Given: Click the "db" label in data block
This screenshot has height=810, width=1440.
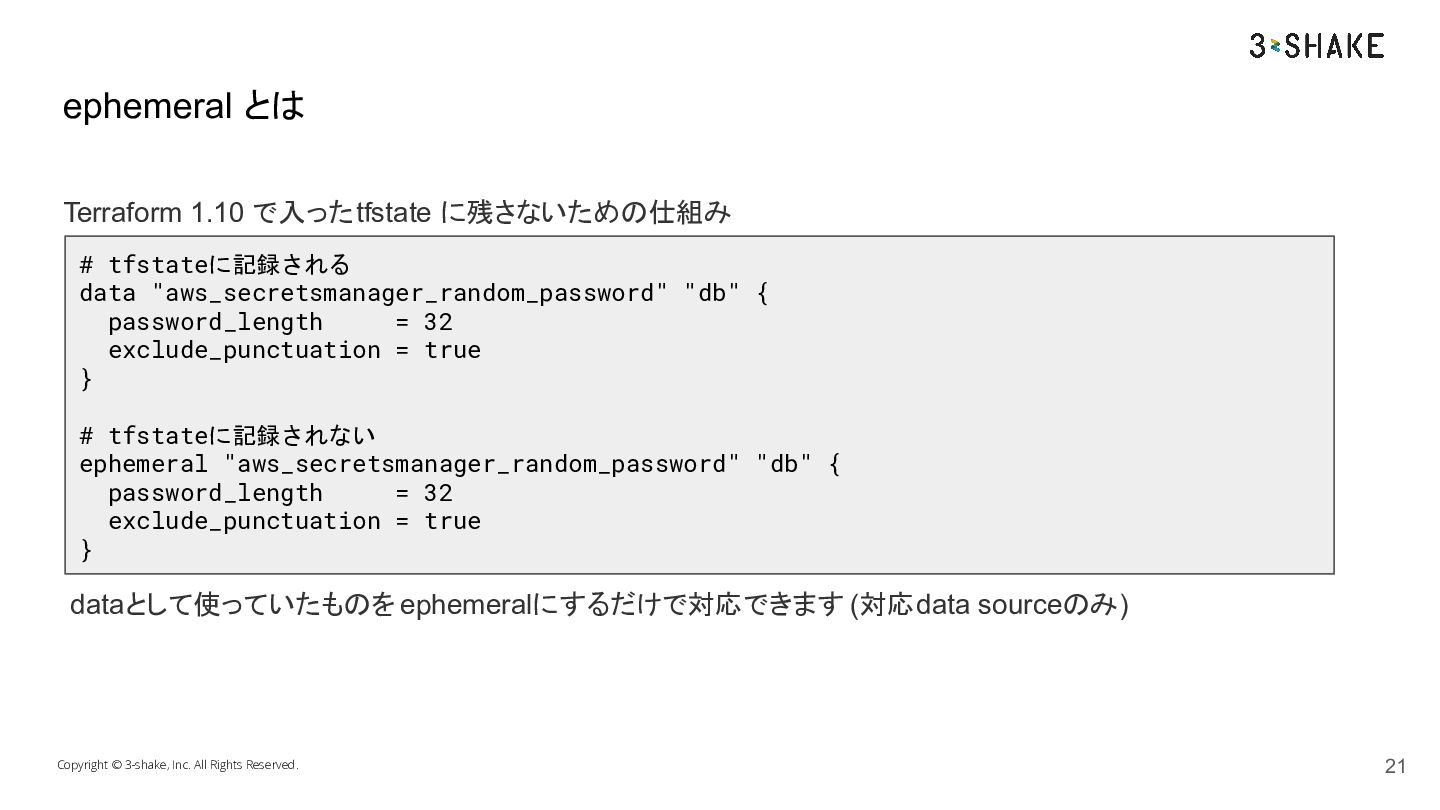Looking at the screenshot, I should pos(712,294).
